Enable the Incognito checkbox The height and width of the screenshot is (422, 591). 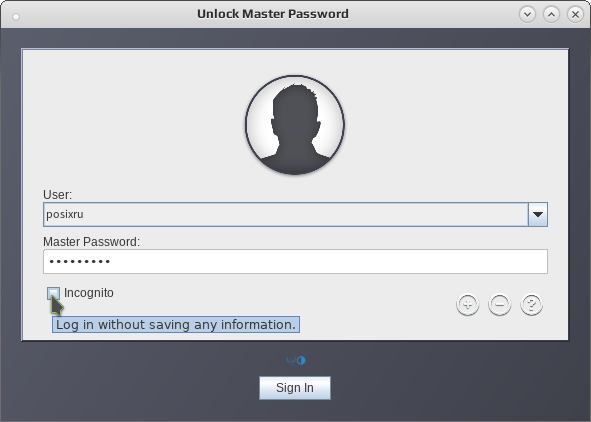pyautogui.click(x=53, y=293)
